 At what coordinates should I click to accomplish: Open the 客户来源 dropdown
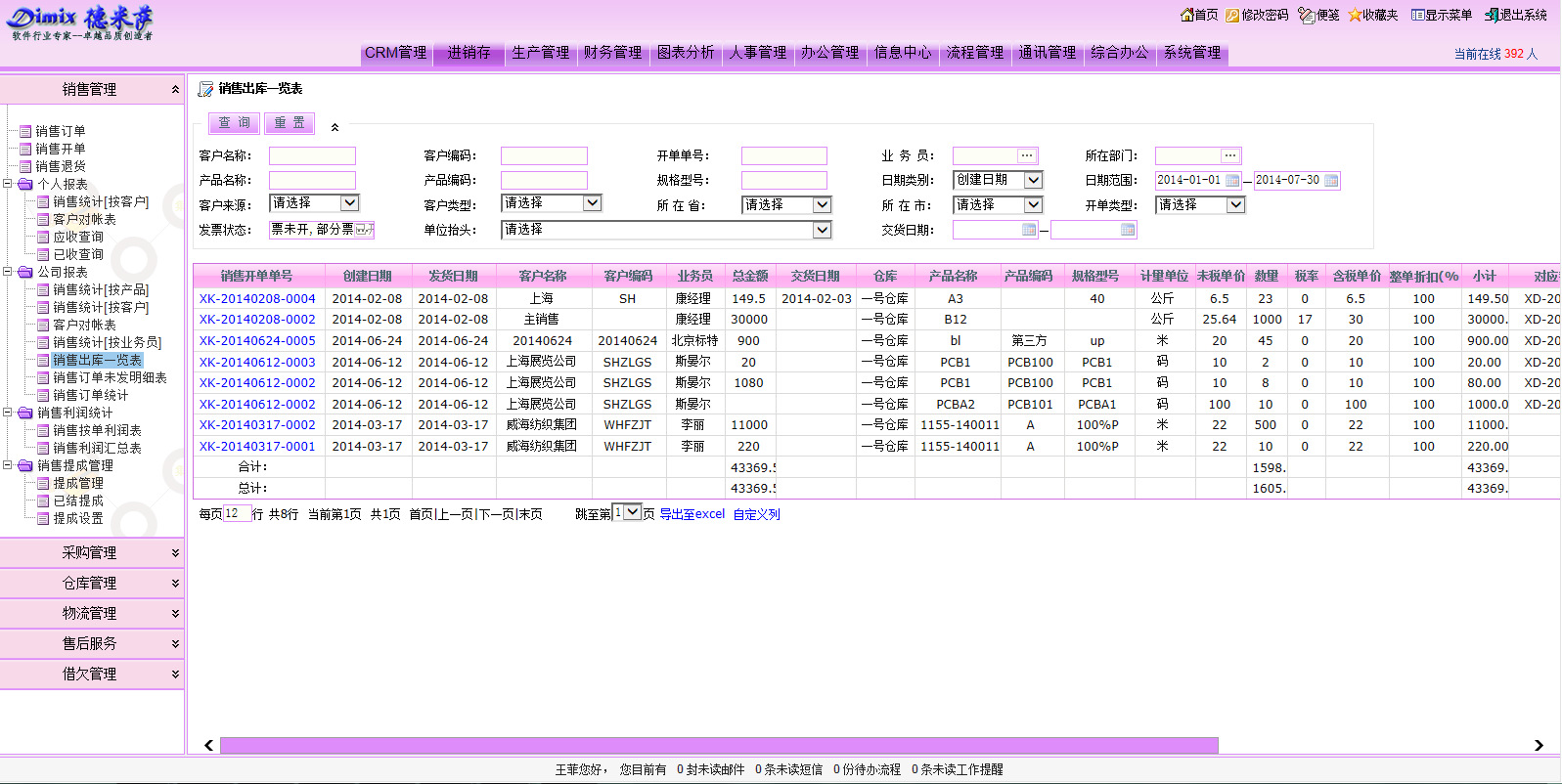pyautogui.click(x=349, y=203)
